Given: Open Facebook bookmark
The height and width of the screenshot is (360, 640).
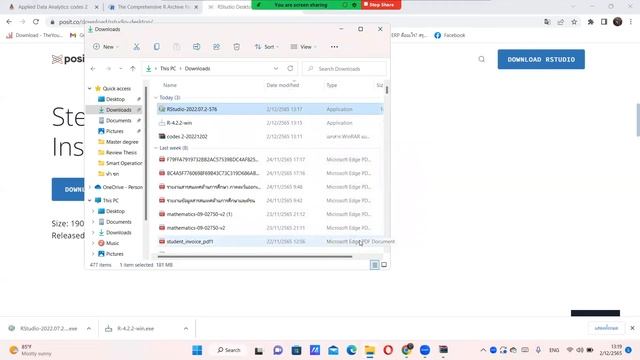Looking at the screenshot, I should click(x=450, y=35).
